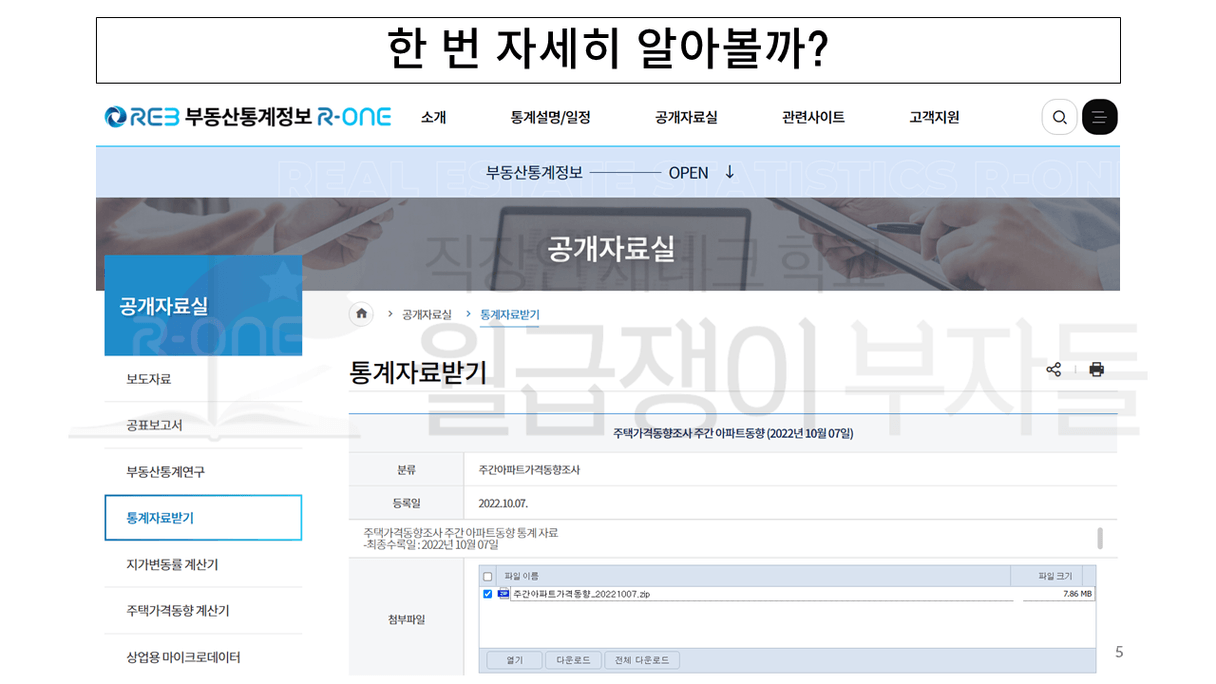Click the zip file icon
Viewport: 1216px width, 684px height.
(503, 594)
